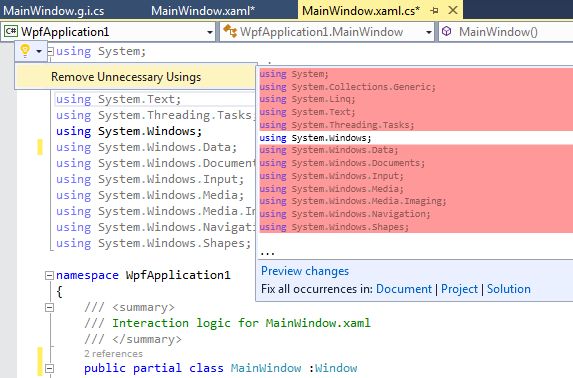Click the ellipsis in preview pane

click(x=267, y=252)
